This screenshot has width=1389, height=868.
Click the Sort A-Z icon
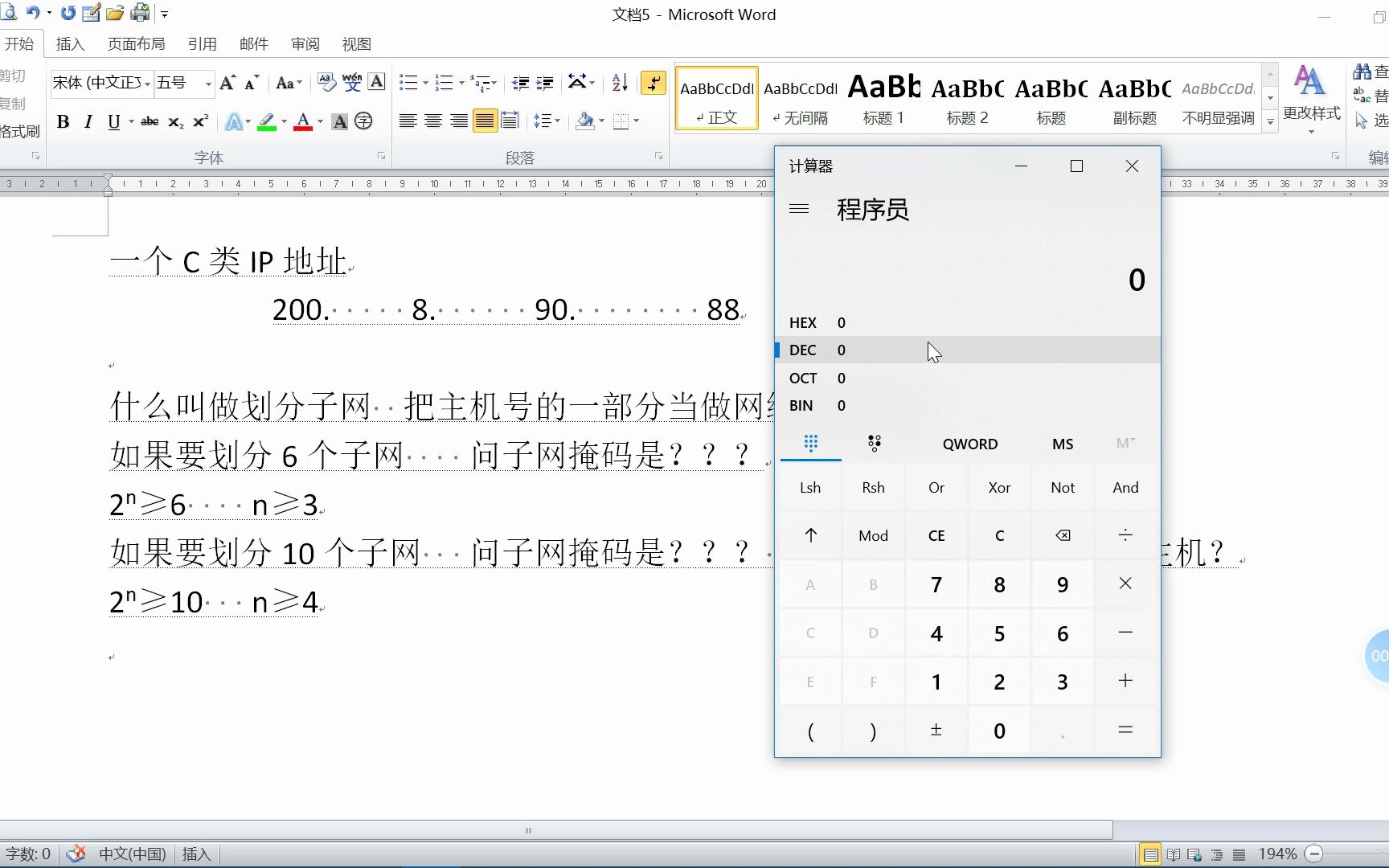pos(620,82)
